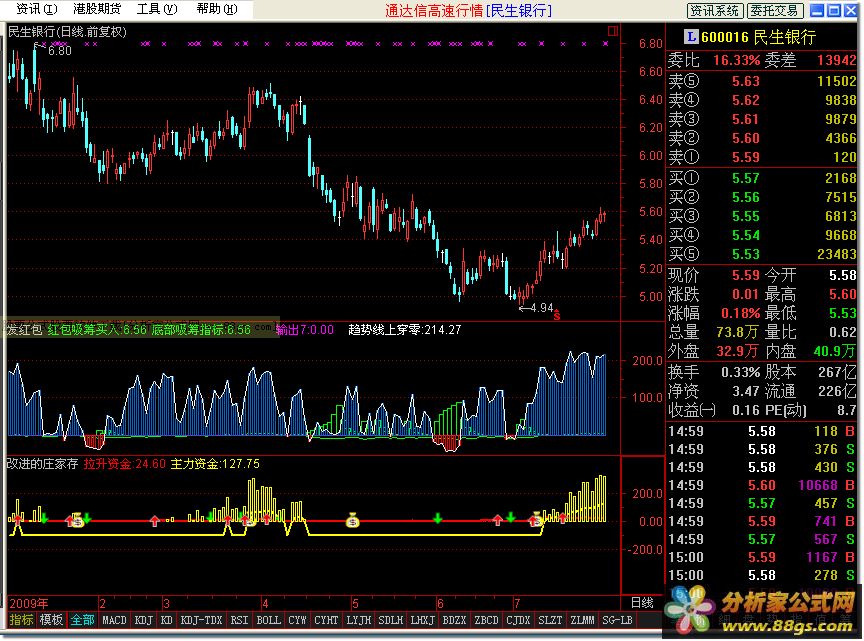Select the SG-LB indicator tab
864x641 pixels.
tap(617, 620)
